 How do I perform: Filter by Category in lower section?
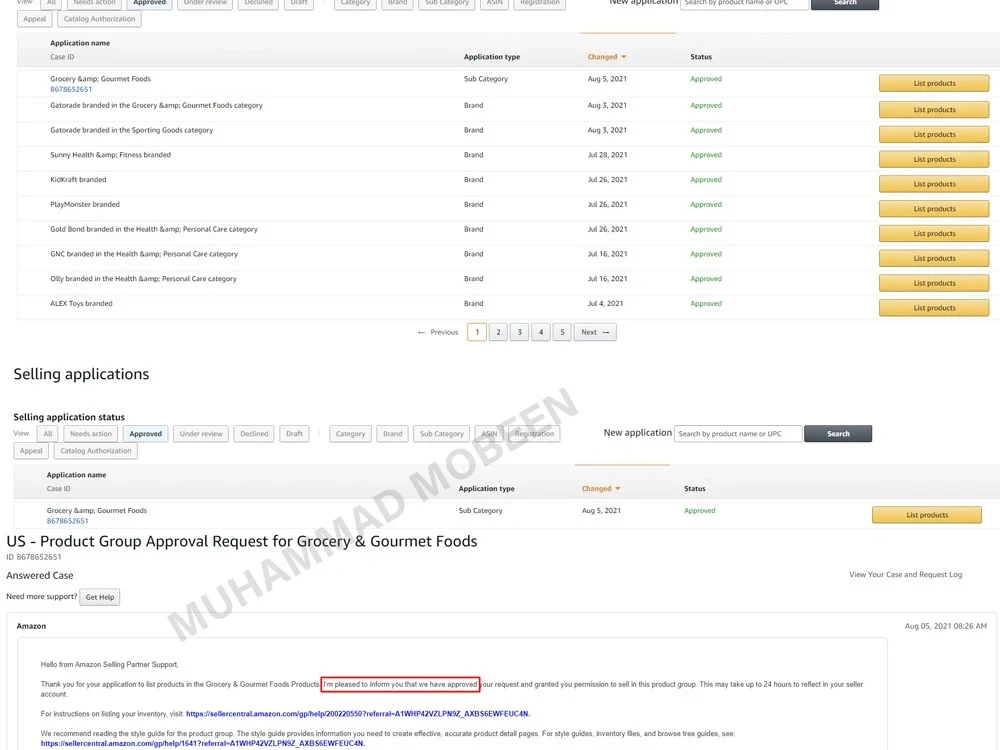click(x=350, y=434)
